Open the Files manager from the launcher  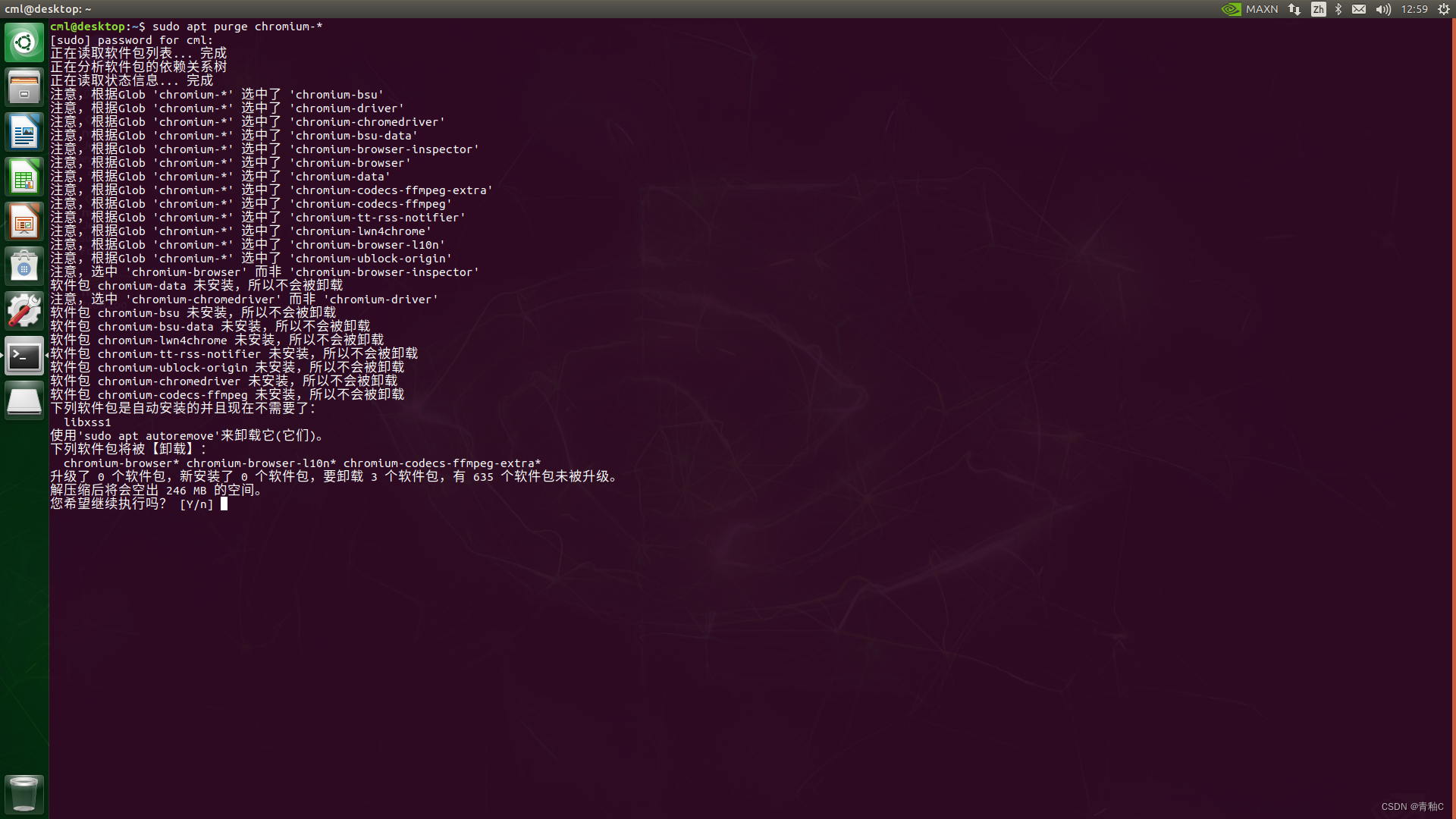24,87
